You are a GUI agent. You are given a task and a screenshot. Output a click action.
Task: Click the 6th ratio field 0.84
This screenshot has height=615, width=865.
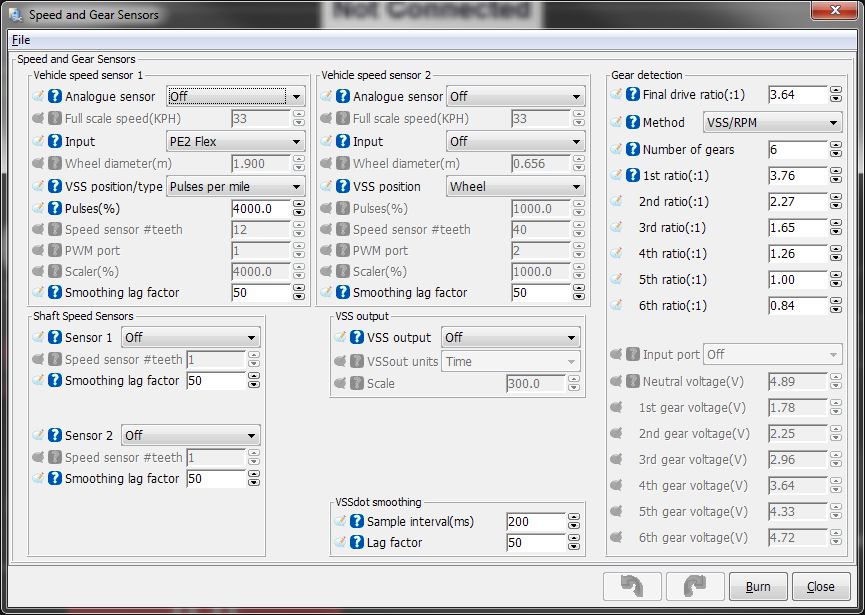pos(798,305)
